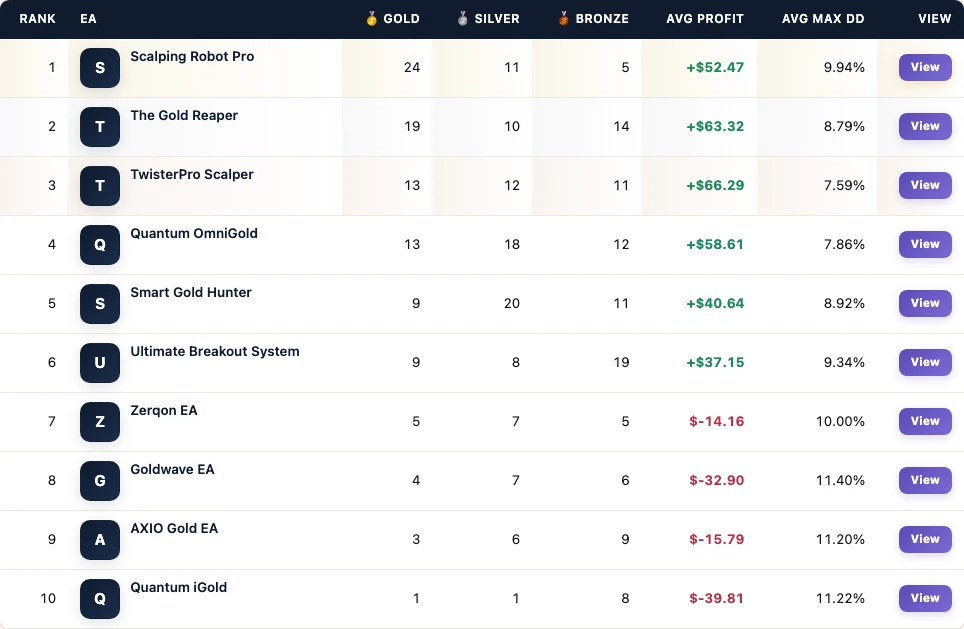Select the Quantum iGold name

(178, 588)
